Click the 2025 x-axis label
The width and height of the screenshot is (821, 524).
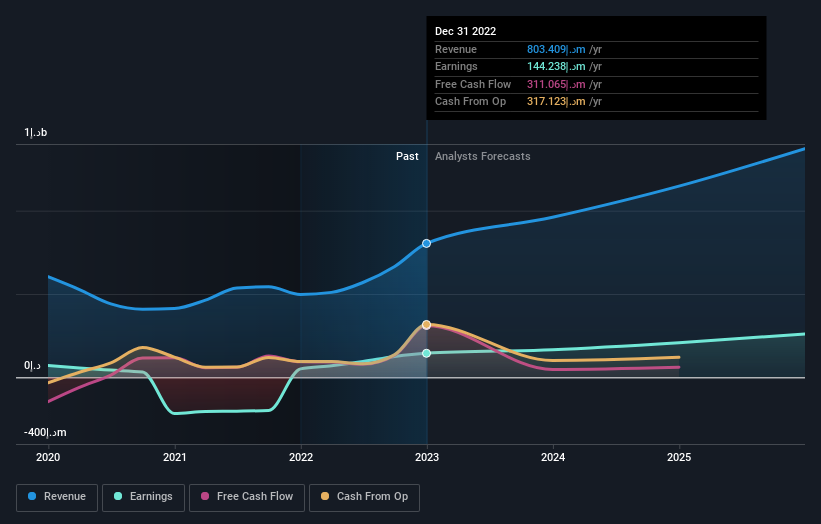[679, 457]
